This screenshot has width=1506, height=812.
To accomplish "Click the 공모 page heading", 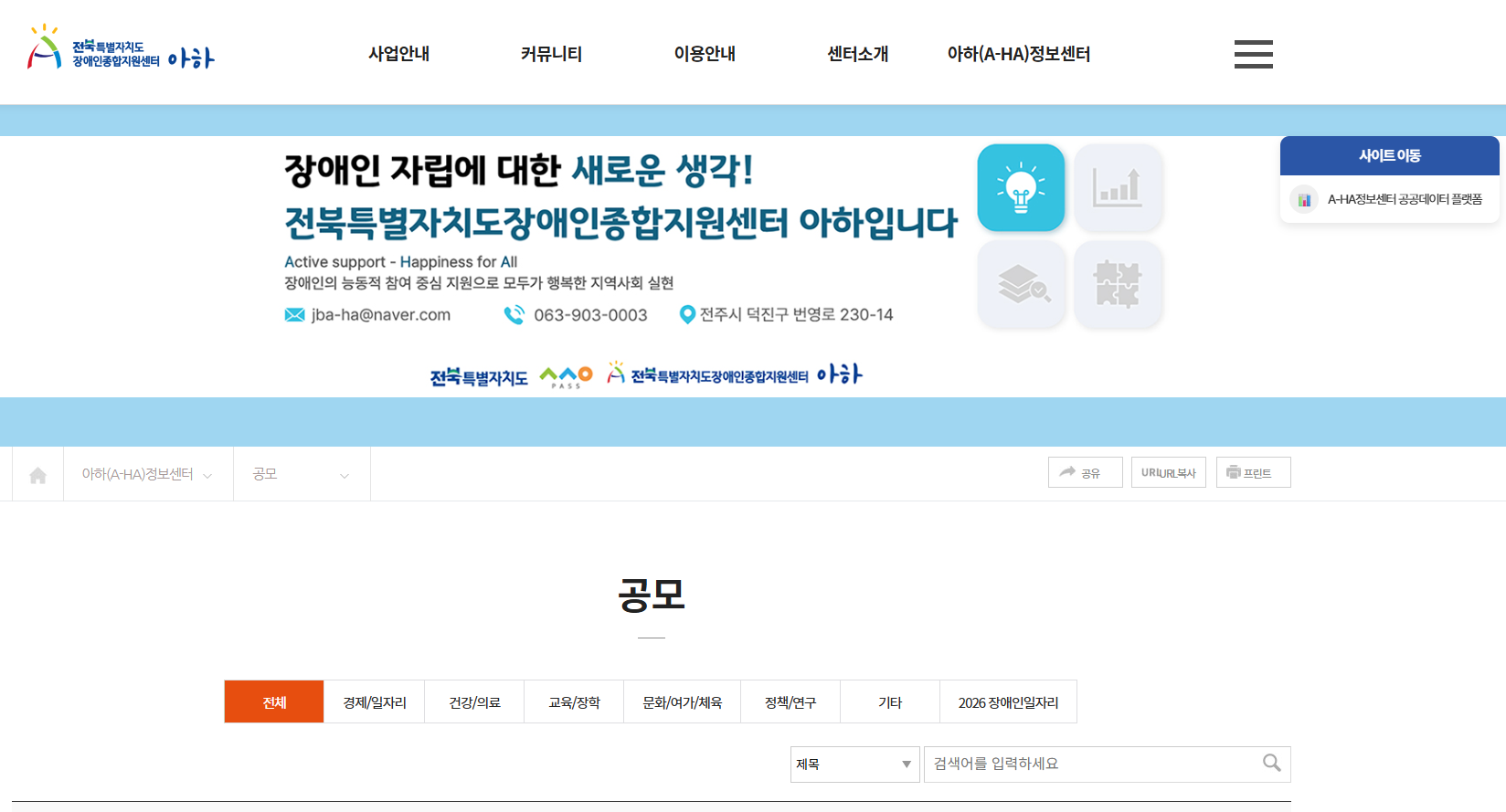I will pyautogui.click(x=652, y=596).
